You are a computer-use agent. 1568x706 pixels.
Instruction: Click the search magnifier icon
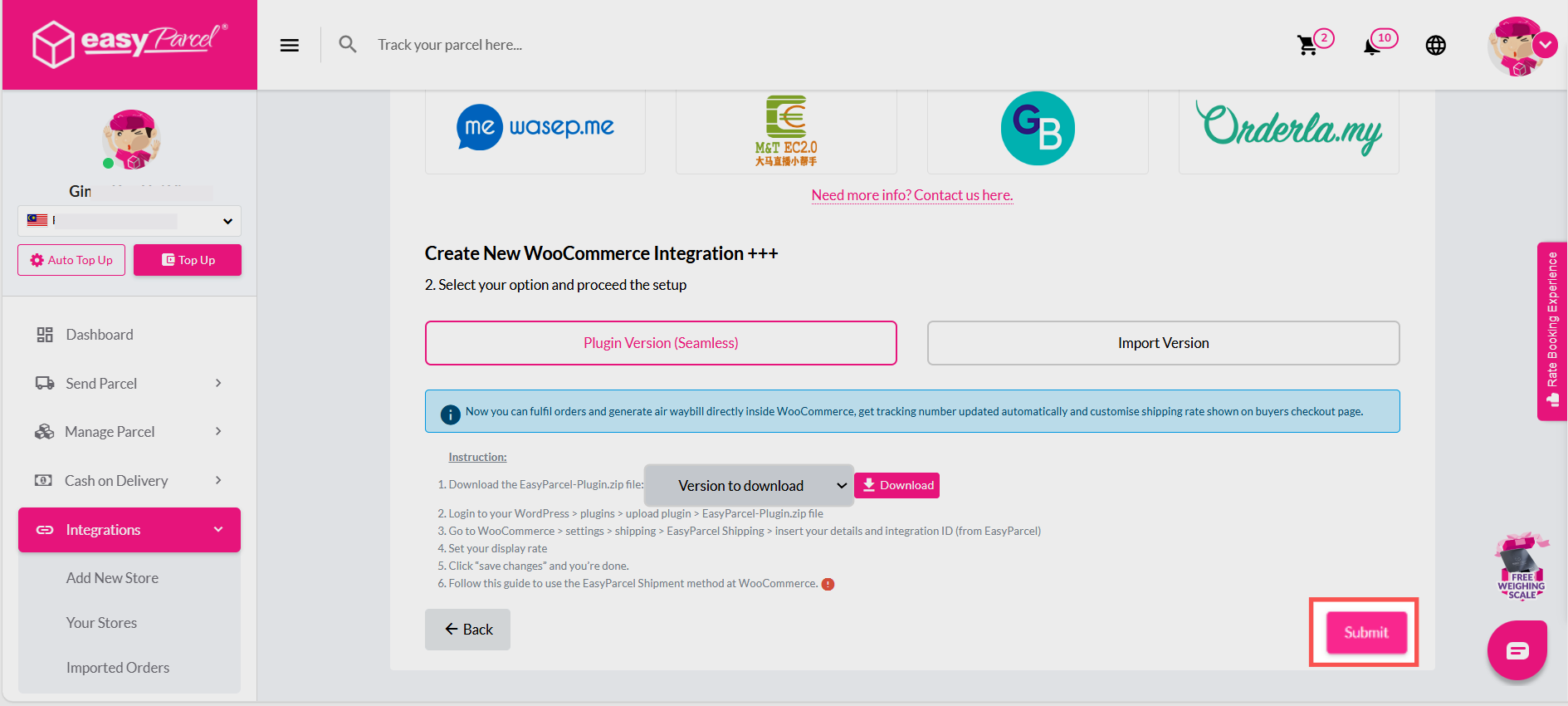[x=348, y=44]
